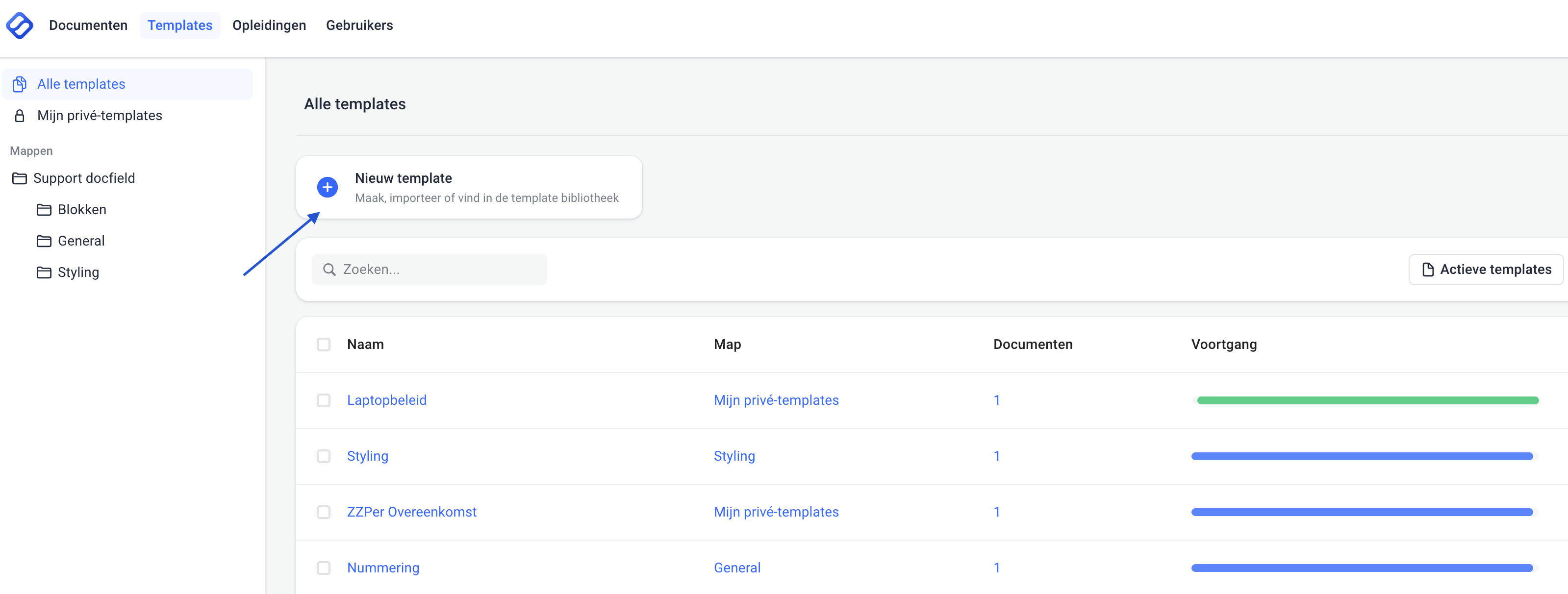
Task: Open the Nummering template link
Action: tap(383, 568)
